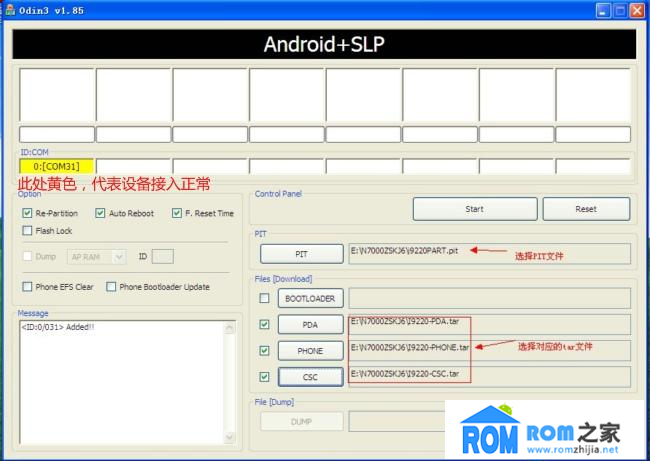
Task: Minimize the Odin3 window
Action: 604,10
